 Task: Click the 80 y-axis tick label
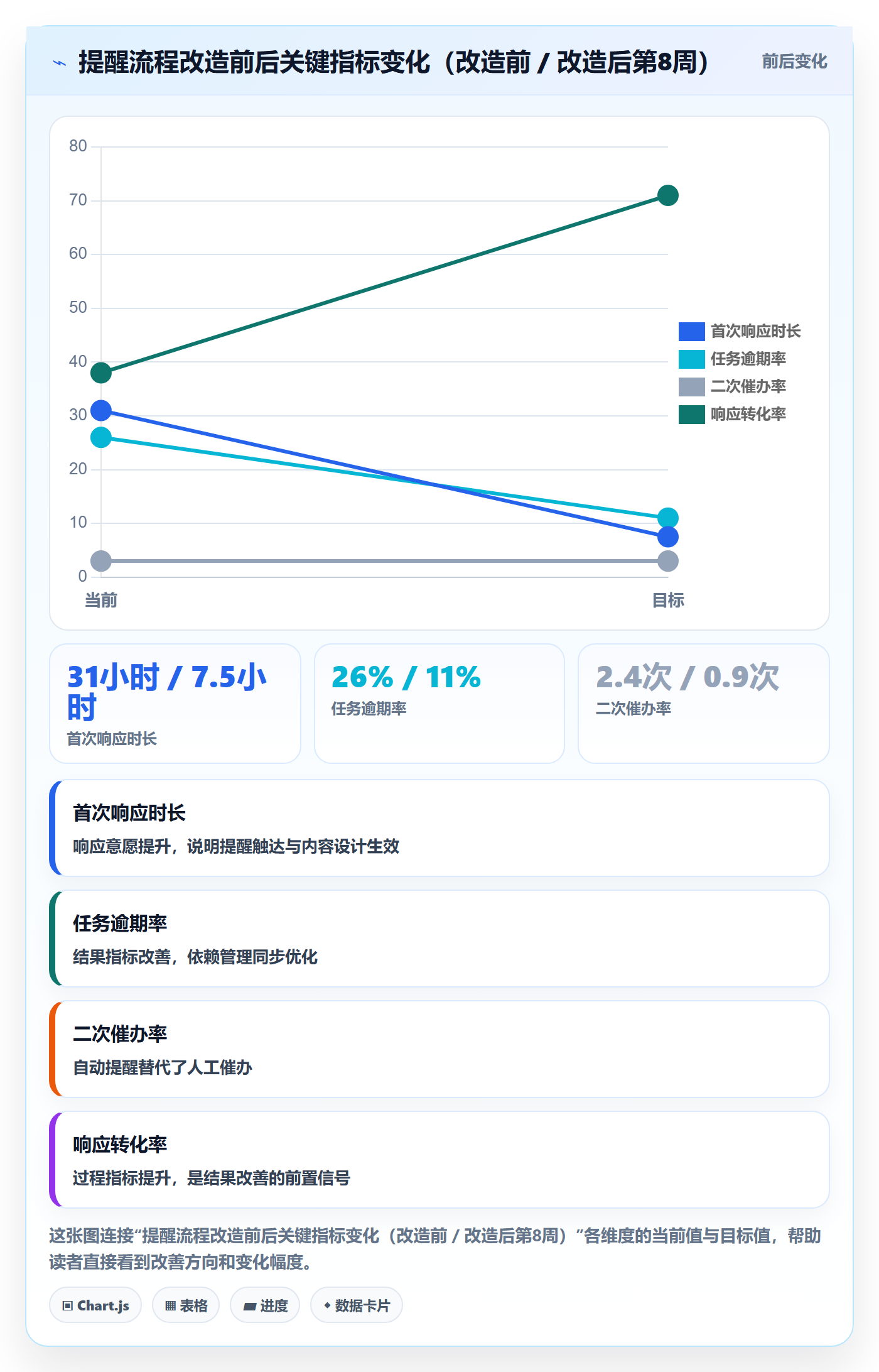point(78,146)
